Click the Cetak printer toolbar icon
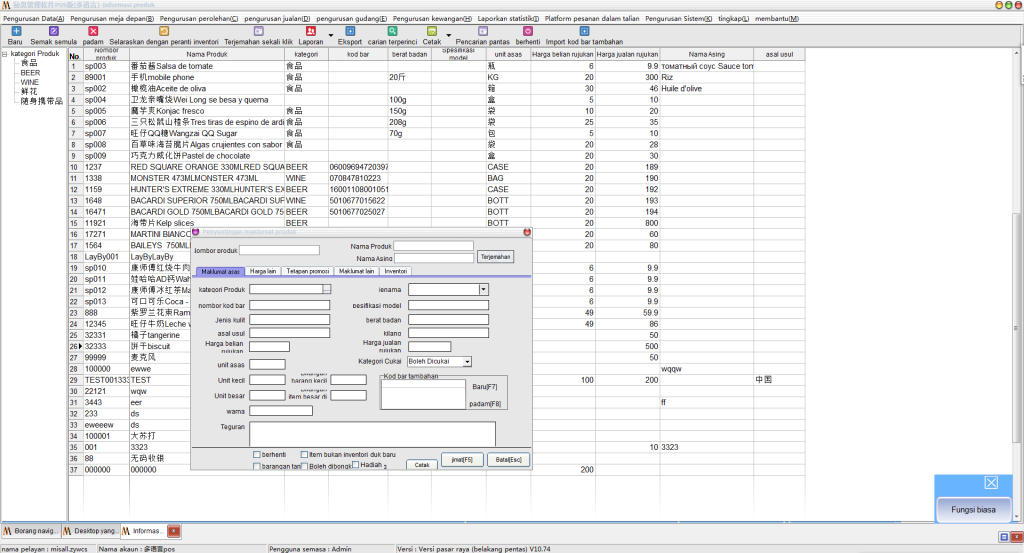Screen dimensions: 1024x553 432,31
